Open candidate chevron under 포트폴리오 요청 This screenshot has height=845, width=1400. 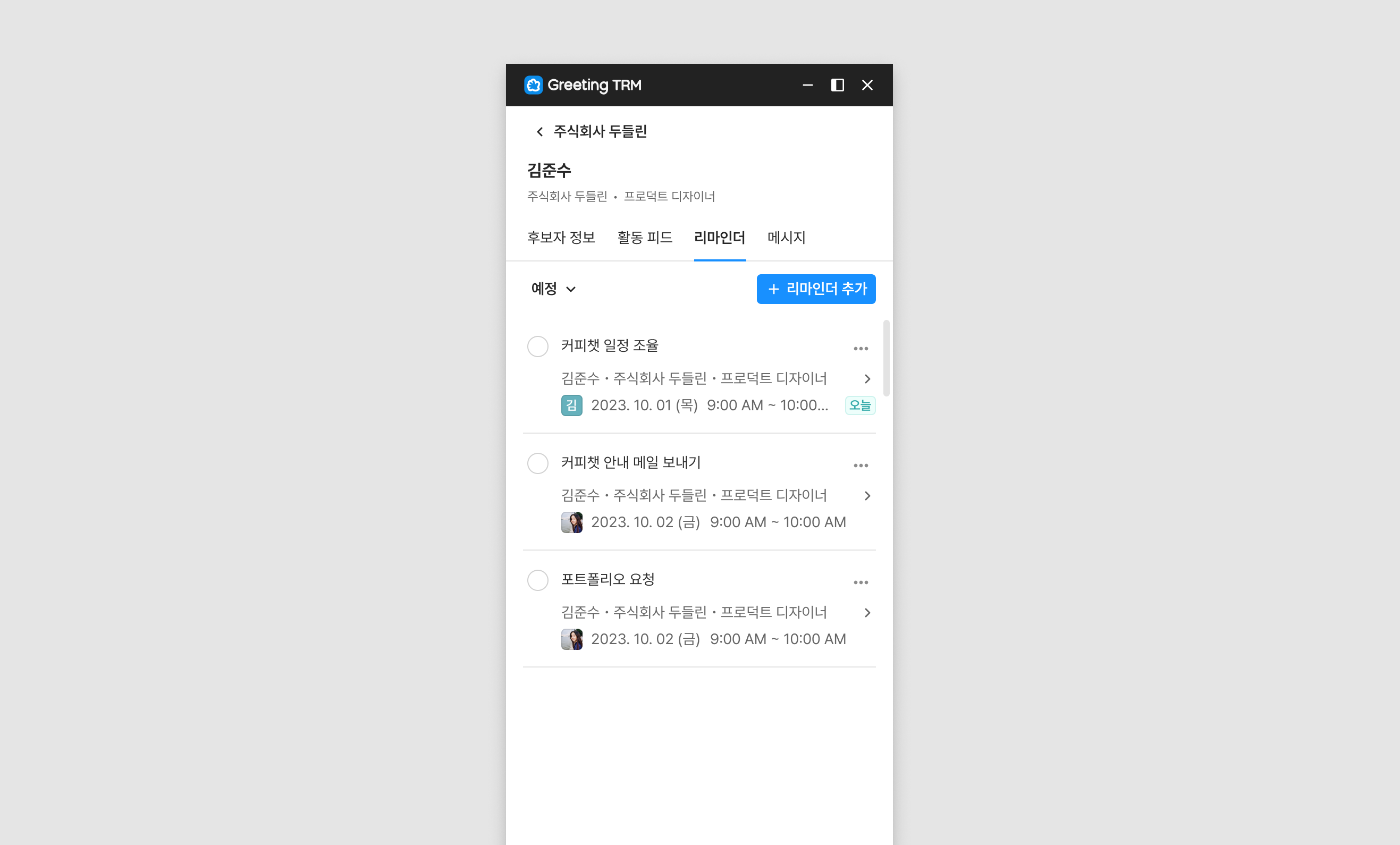867,613
